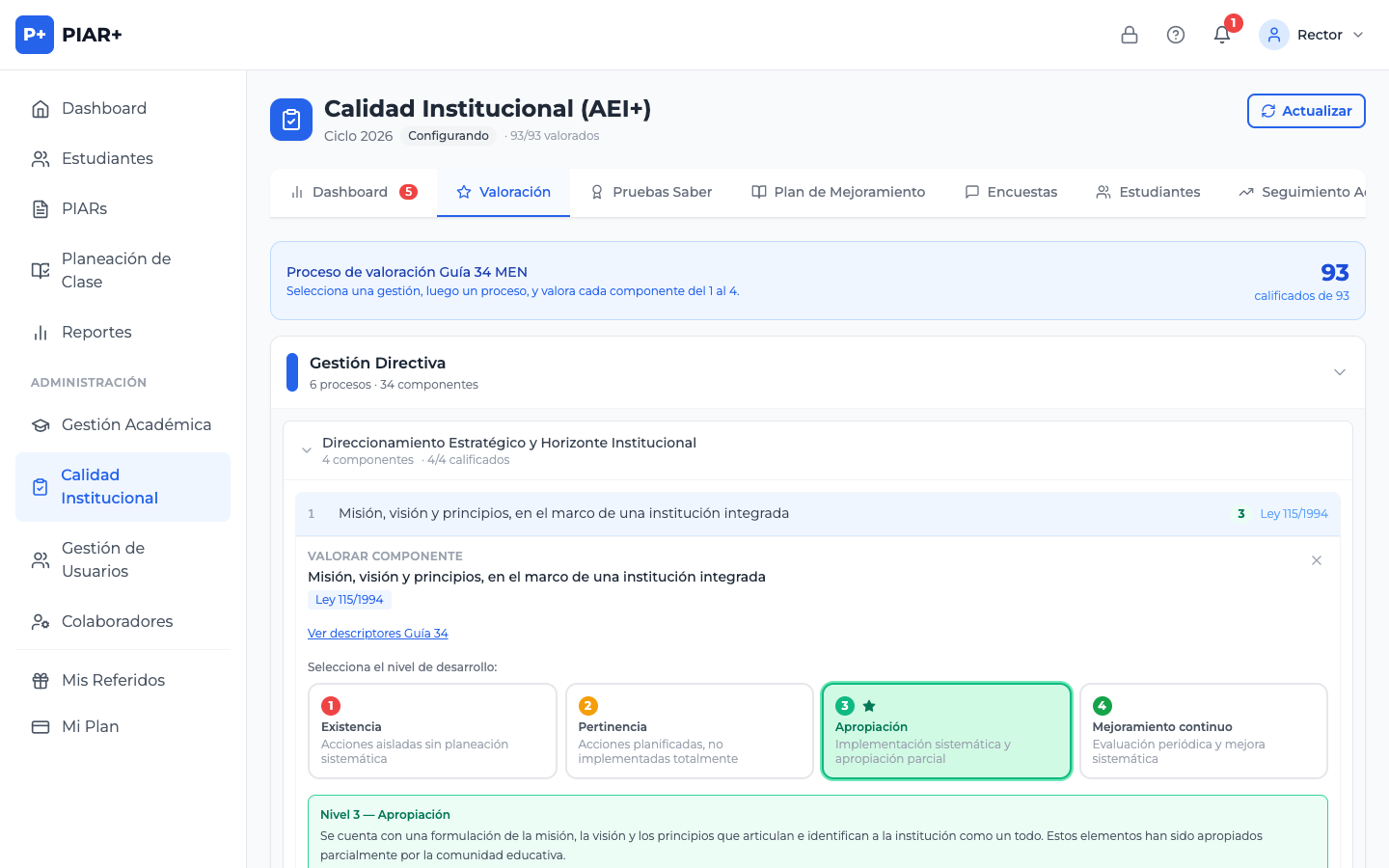Collapse the Direccionamiento Estratégico process chevron
The width and height of the screenshot is (1389, 868).
click(307, 450)
